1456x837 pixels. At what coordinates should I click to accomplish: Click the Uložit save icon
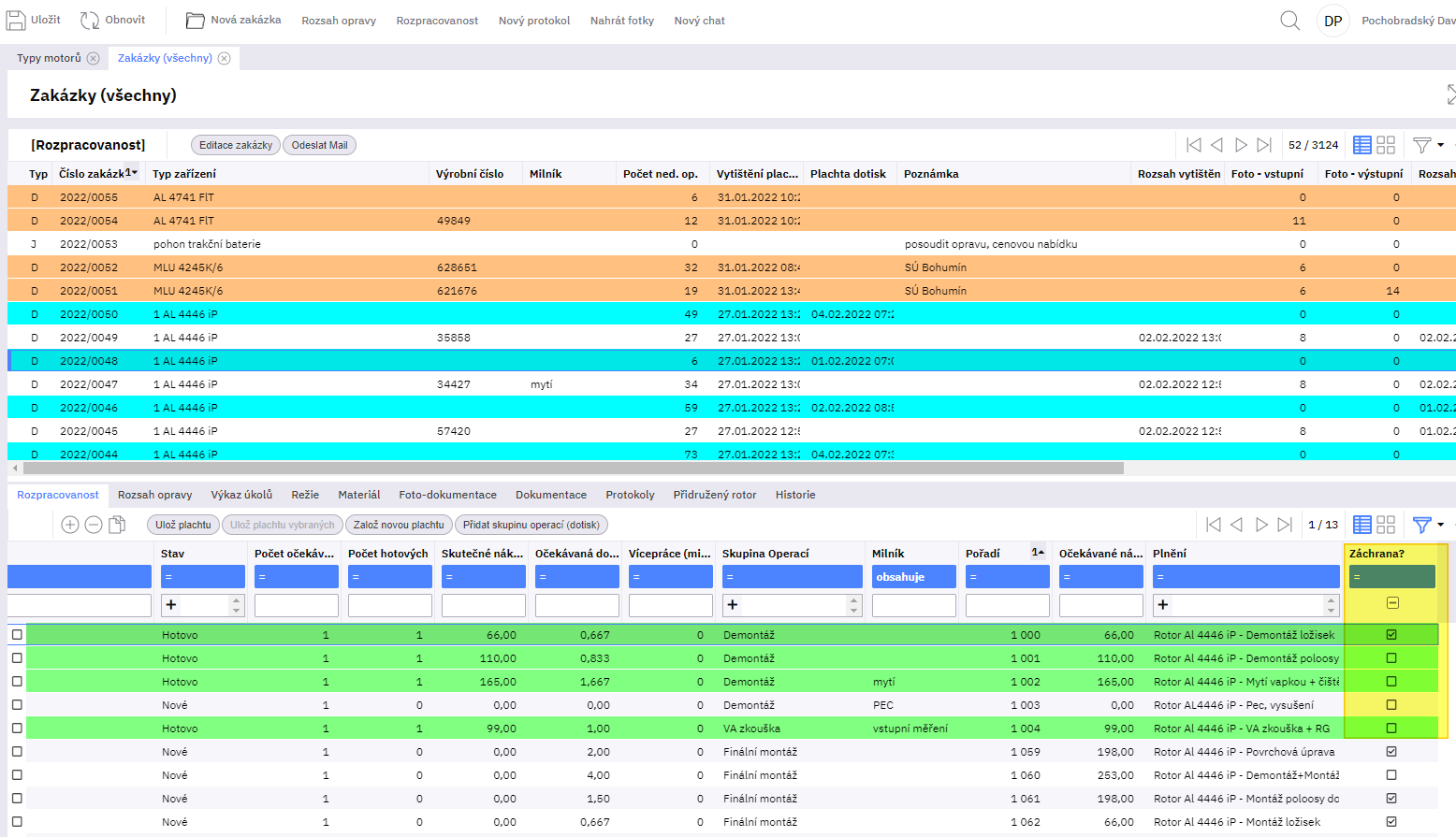click(17, 21)
